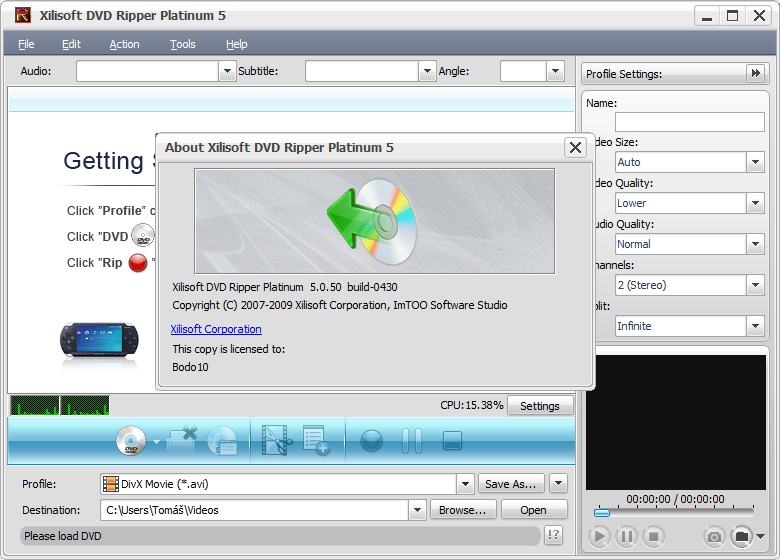Screen dimensions: 780x560
Task: Expand the Audio dropdown
Action: point(227,71)
